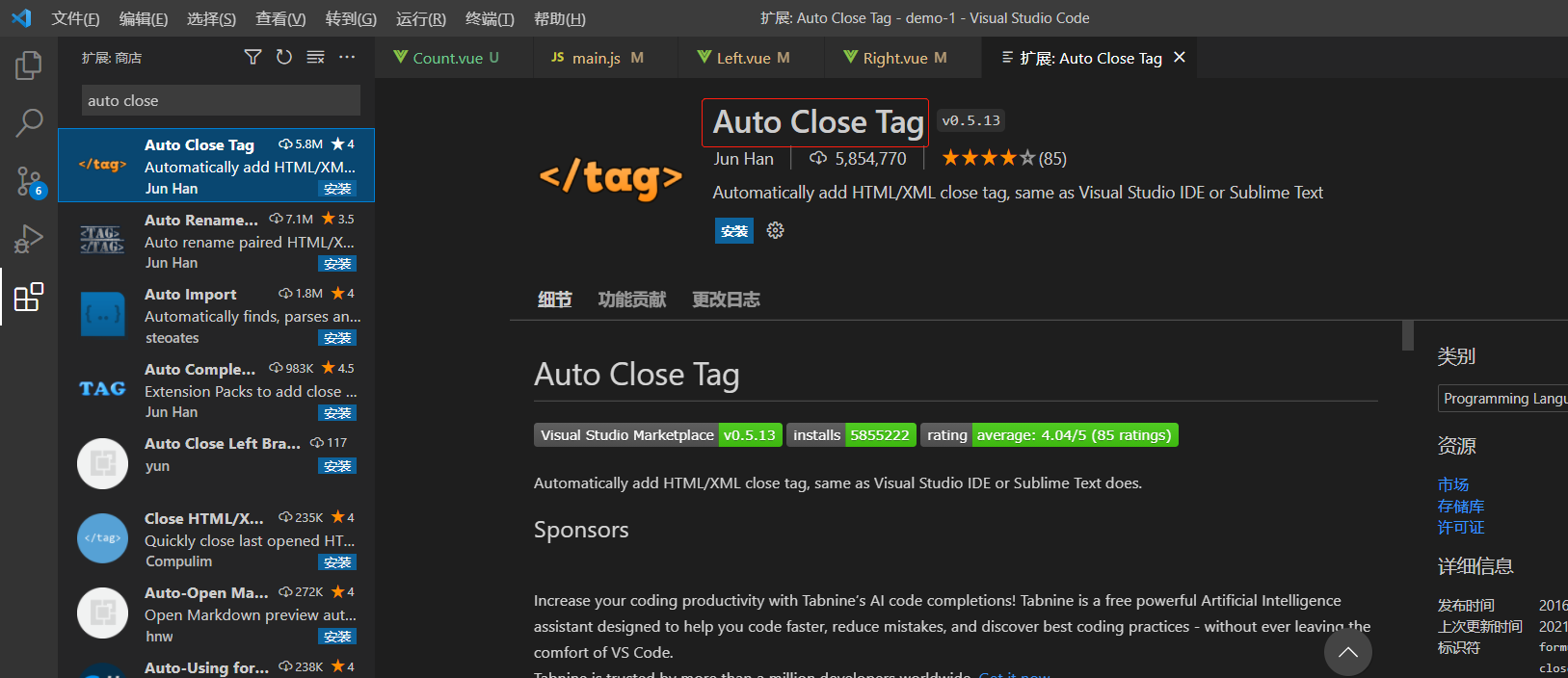Click the VS Code logo icon
The height and width of the screenshot is (678, 1568).
click(21, 18)
